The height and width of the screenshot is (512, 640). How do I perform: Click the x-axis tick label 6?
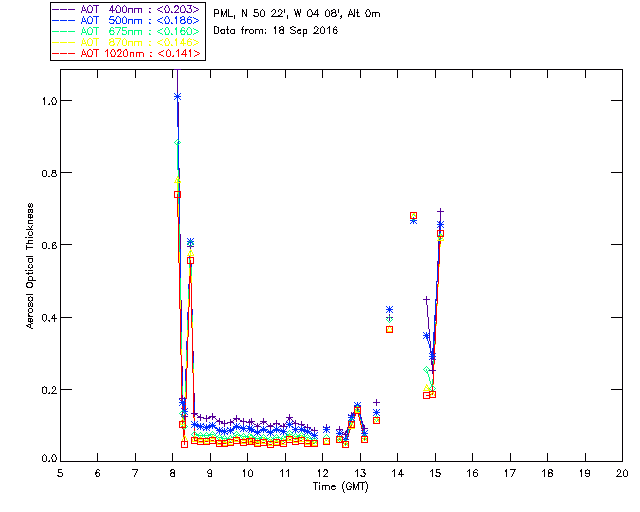[98, 473]
